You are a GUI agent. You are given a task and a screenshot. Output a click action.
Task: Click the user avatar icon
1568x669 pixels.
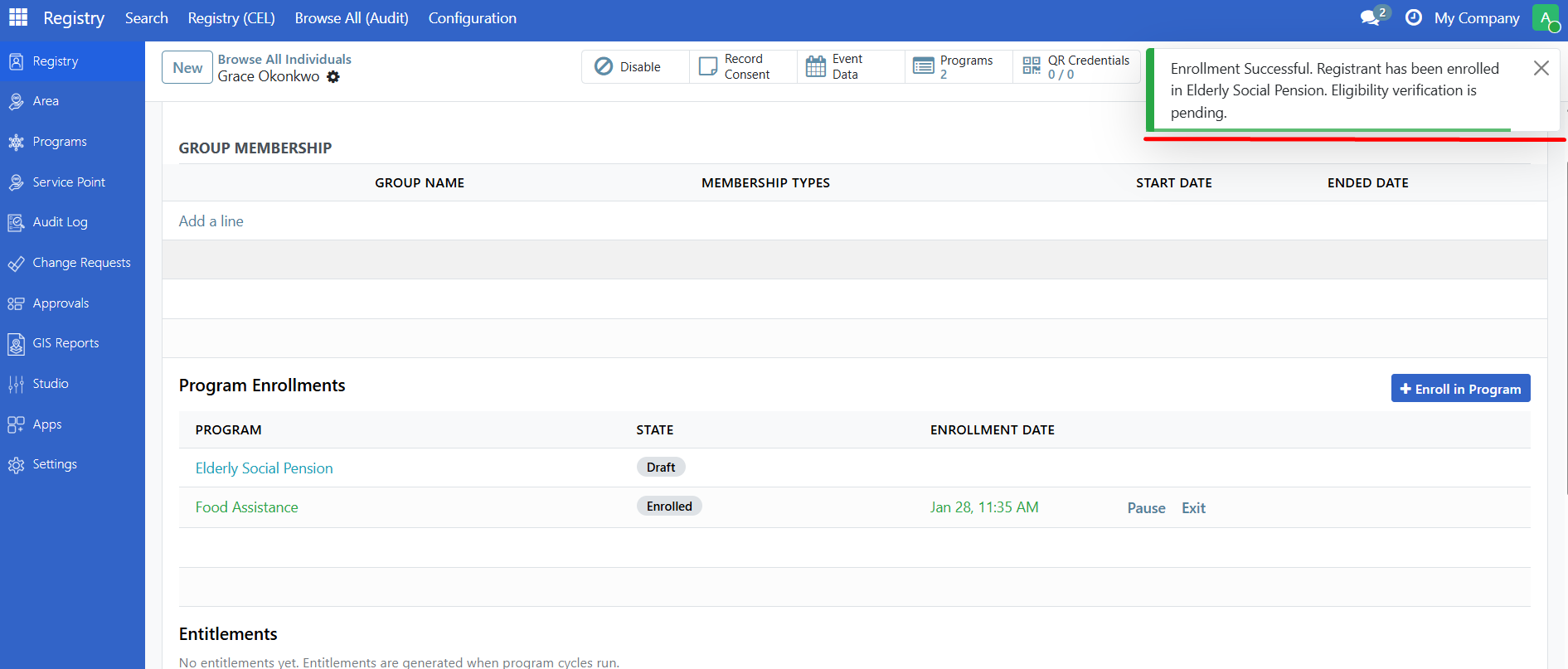click(x=1546, y=18)
